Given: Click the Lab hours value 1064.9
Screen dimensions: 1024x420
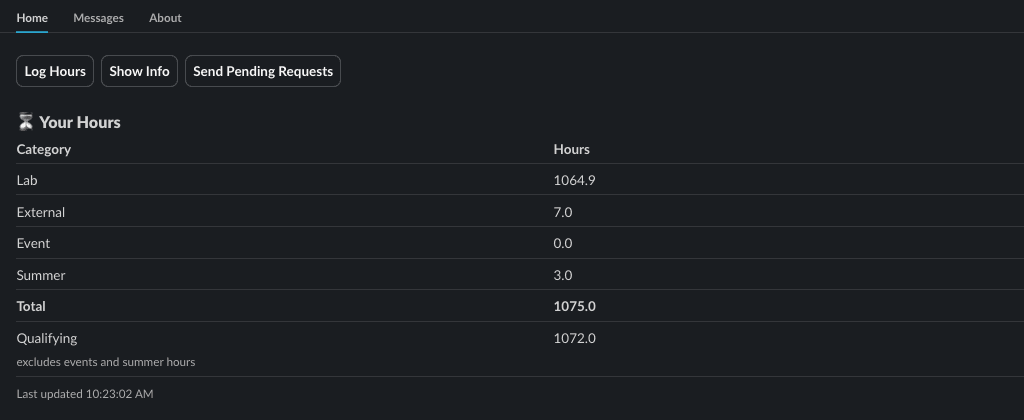Looking at the screenshot, I should (575, 180).
